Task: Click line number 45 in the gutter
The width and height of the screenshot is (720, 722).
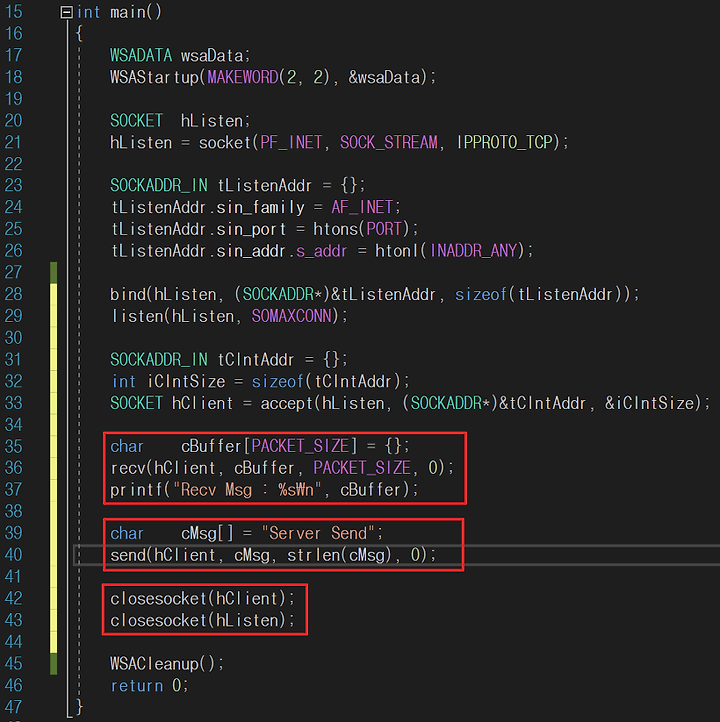Action: click(x=13, y=664)
